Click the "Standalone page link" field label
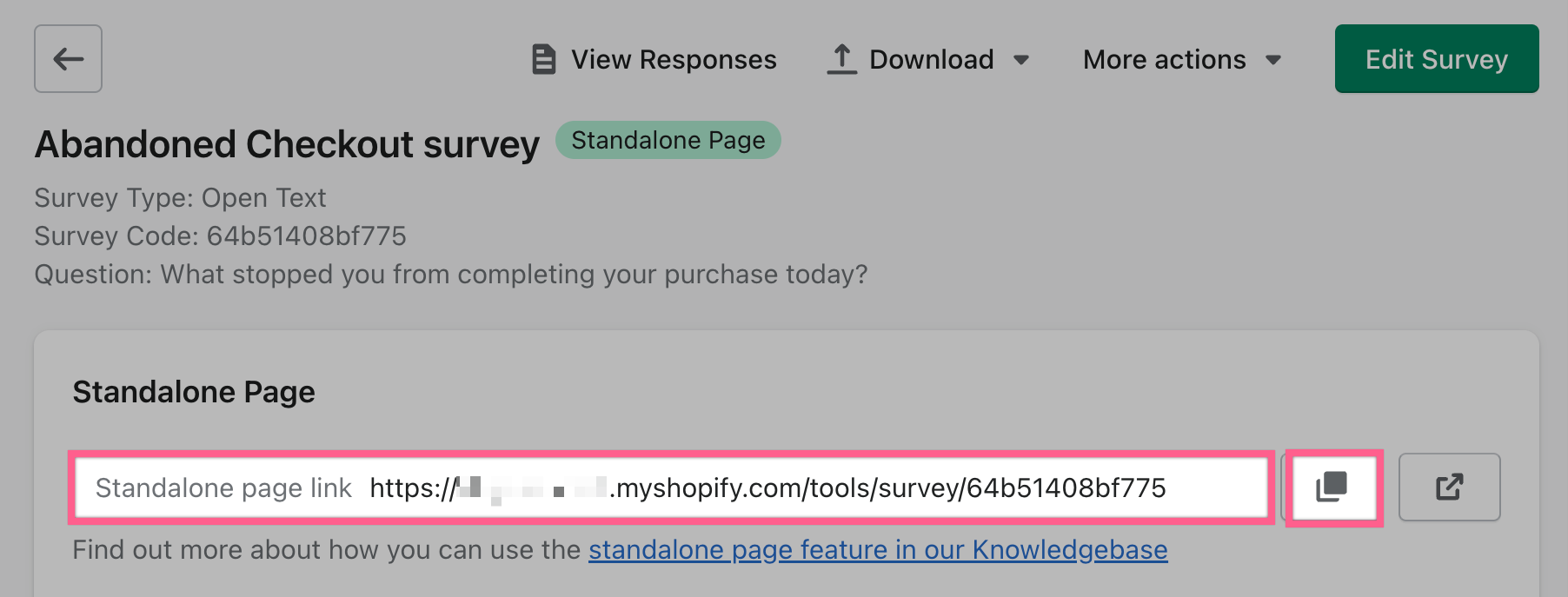This screenshot has height=597, width=1568. pyautogui.click(x=223, y=488)
